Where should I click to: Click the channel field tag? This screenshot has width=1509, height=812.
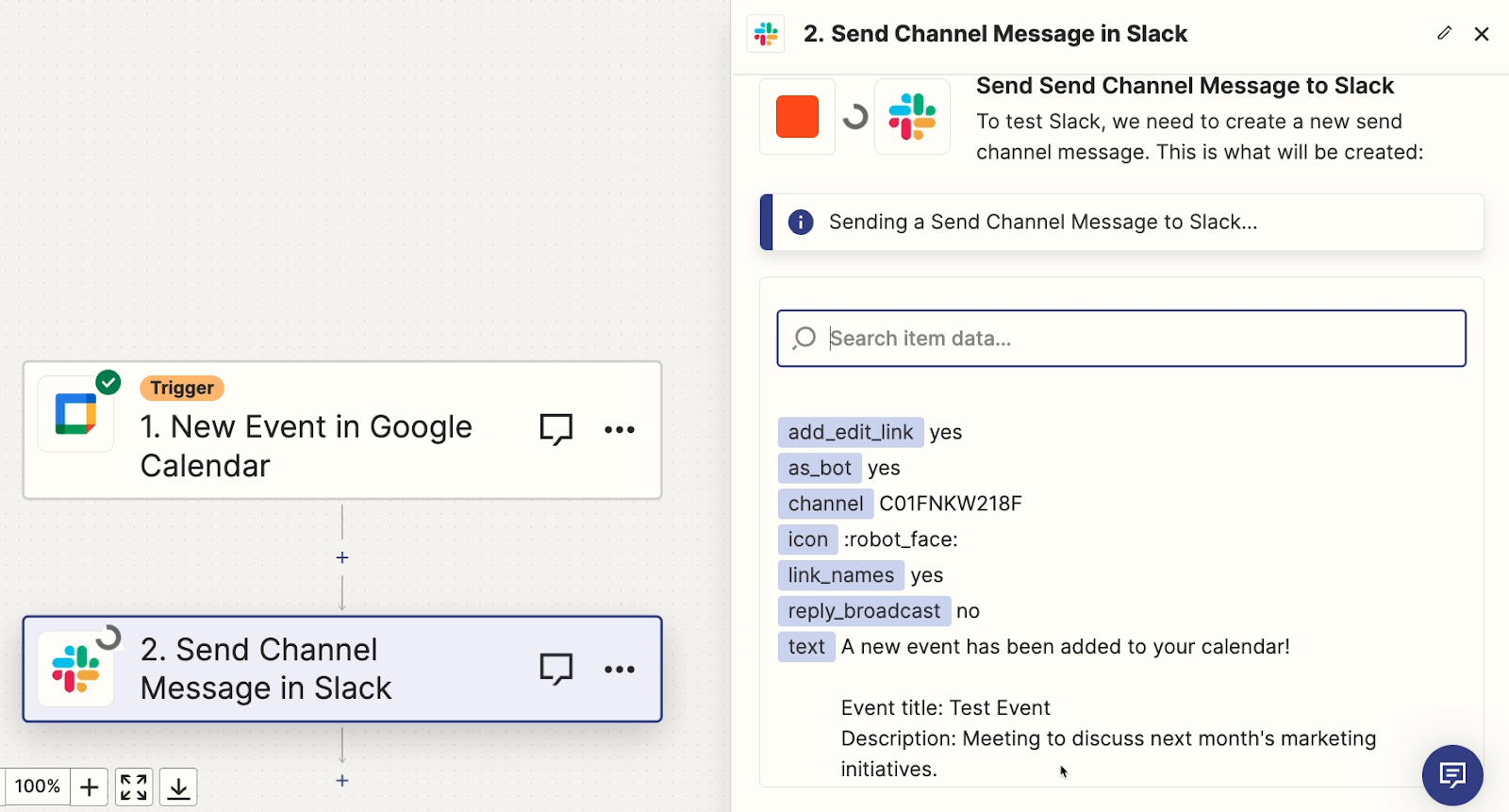tap(825, 504)
